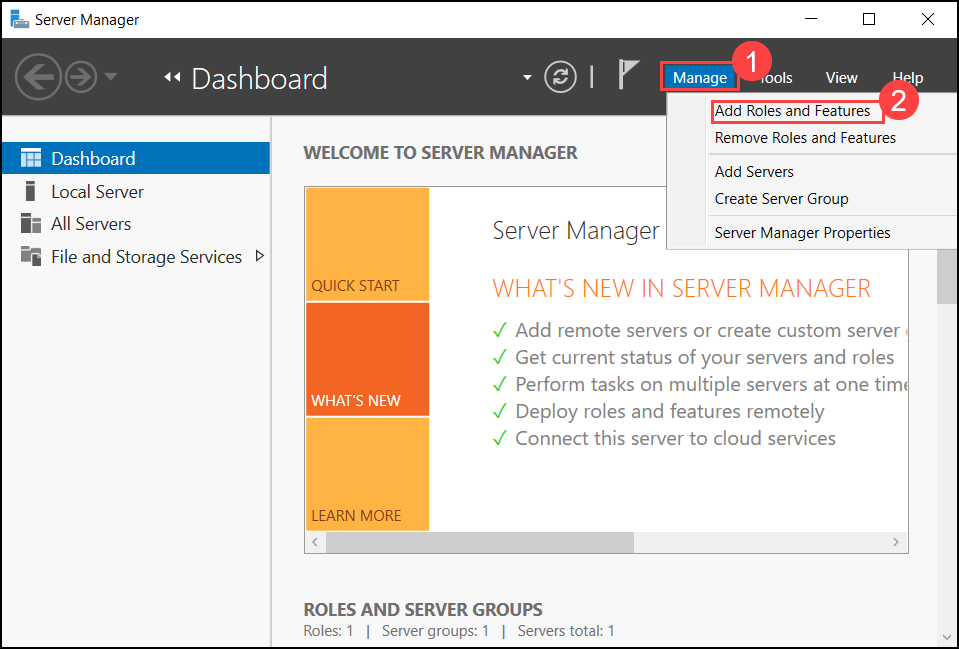959x649 pixels.
Task: Open the WHAT'S NEW tile
Action: [x=368, y=360]
